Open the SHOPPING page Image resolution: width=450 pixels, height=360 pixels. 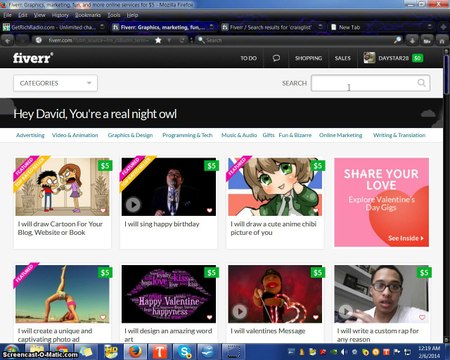308,58
